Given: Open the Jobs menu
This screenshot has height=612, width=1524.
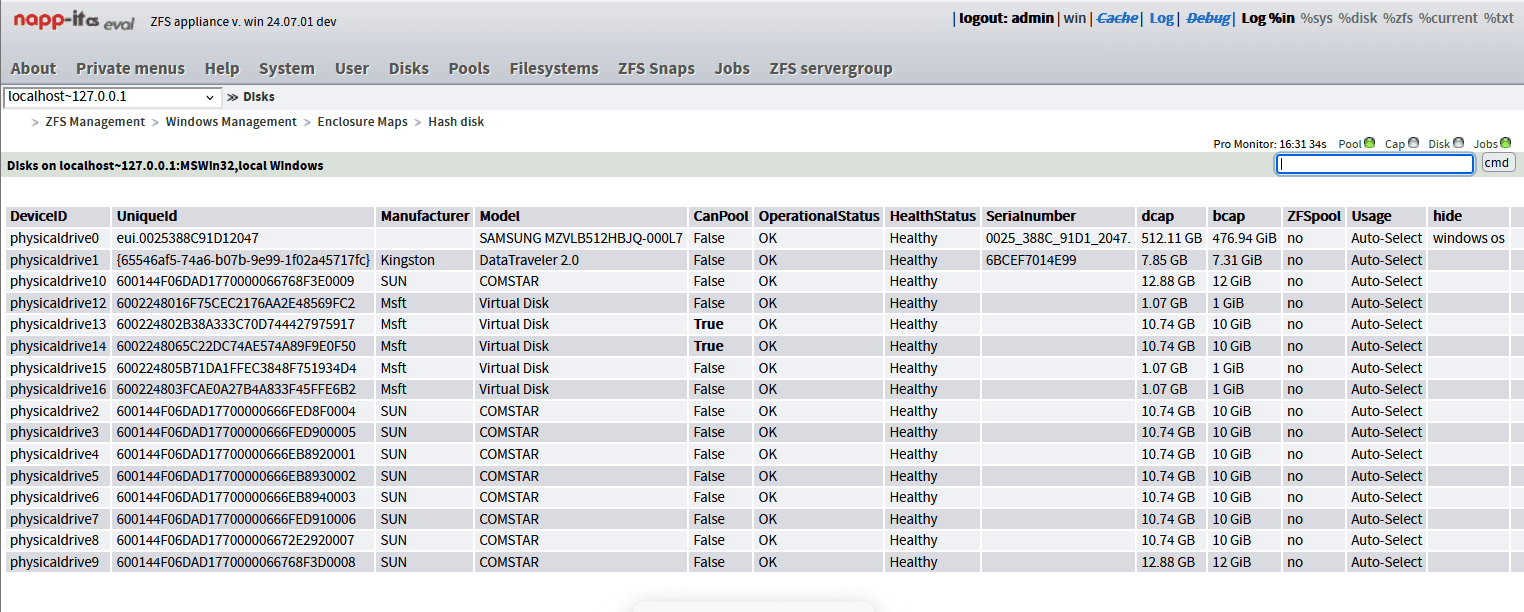Looking at the screenshot, I should (x=732, y=68).
